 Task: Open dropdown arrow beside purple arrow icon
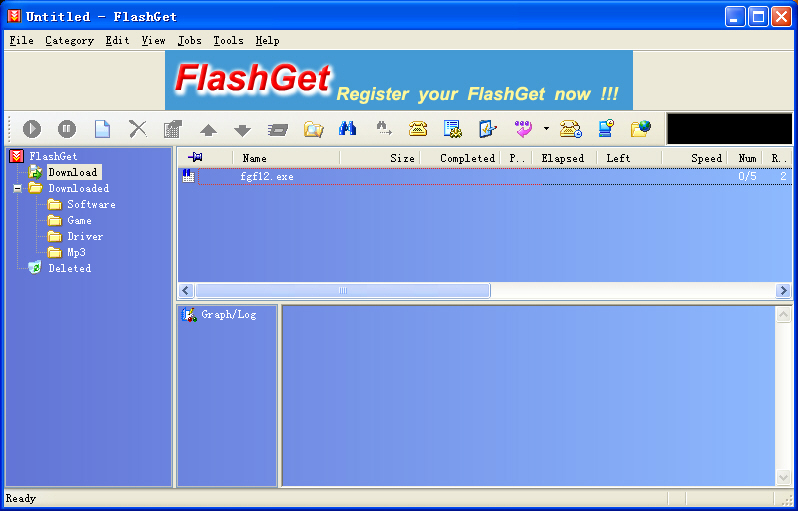[x=546, y=129]
